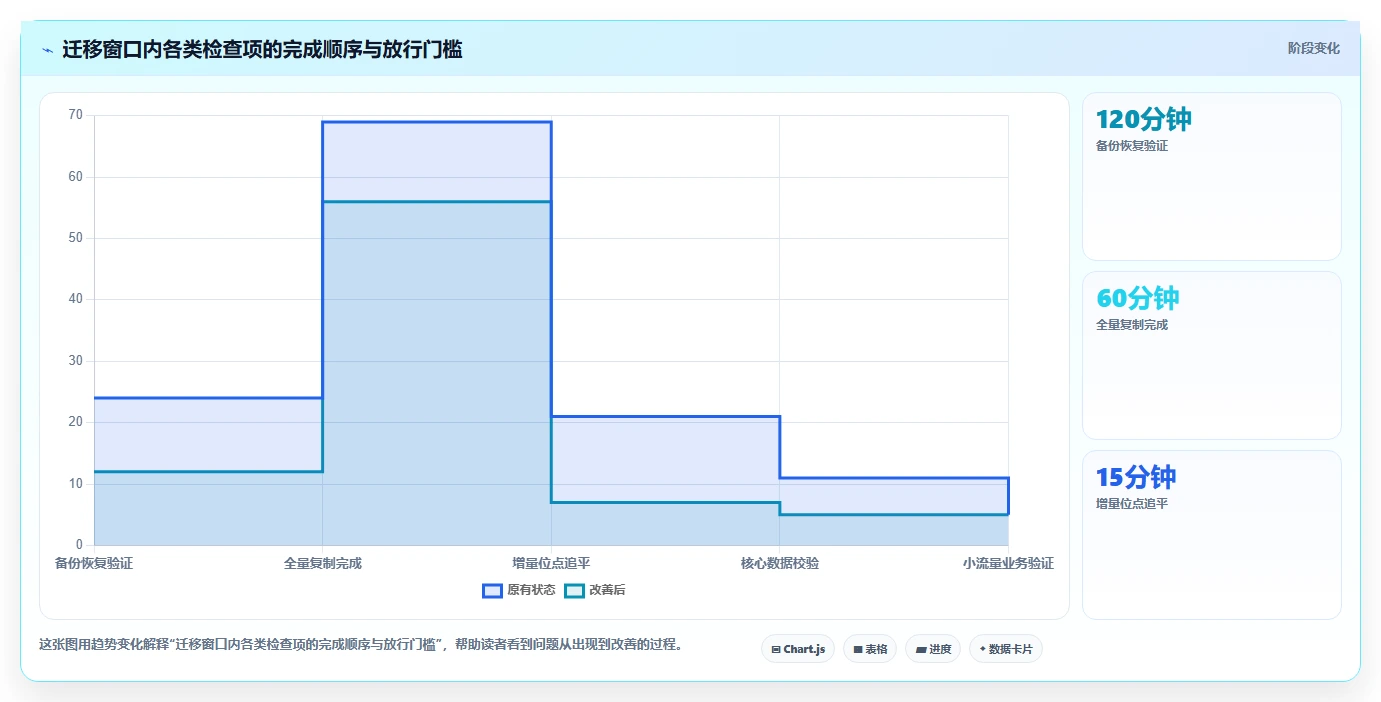
Task: Select the 表格 tag chip
Action: tap(870, 649)
